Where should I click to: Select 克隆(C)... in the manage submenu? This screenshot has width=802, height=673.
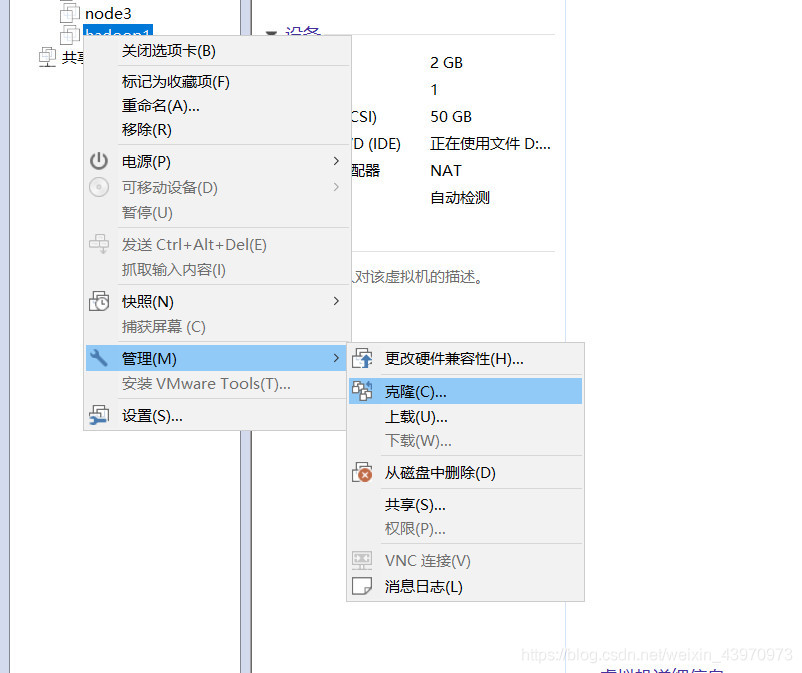465,391
